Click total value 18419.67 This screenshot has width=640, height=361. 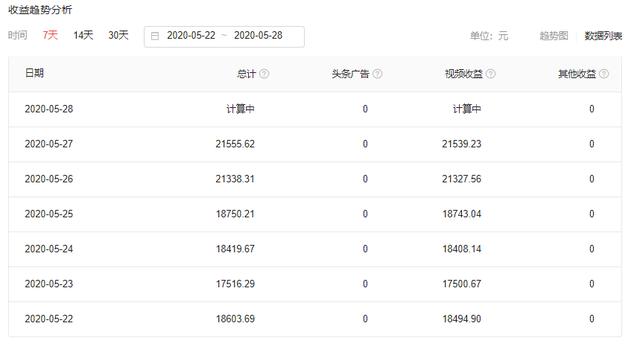(235, 249)
